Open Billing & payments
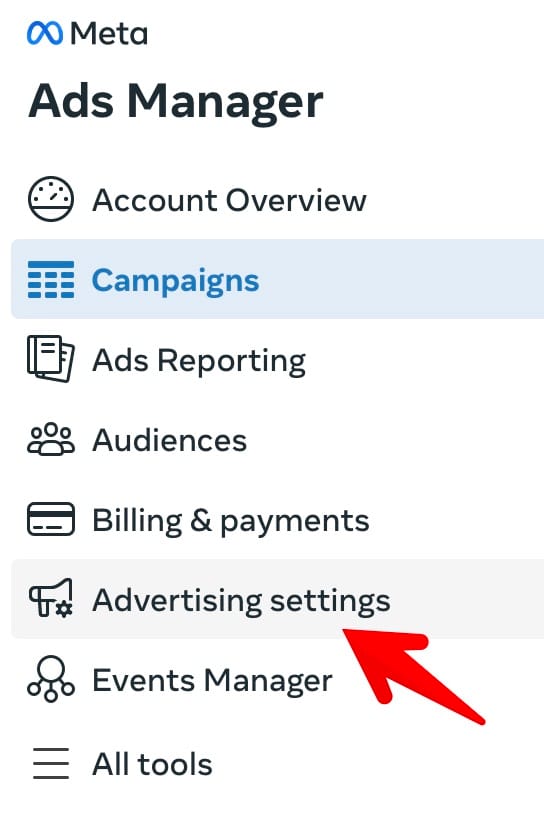Viewport: 544px width, 824px height. [x=278, y=520]
